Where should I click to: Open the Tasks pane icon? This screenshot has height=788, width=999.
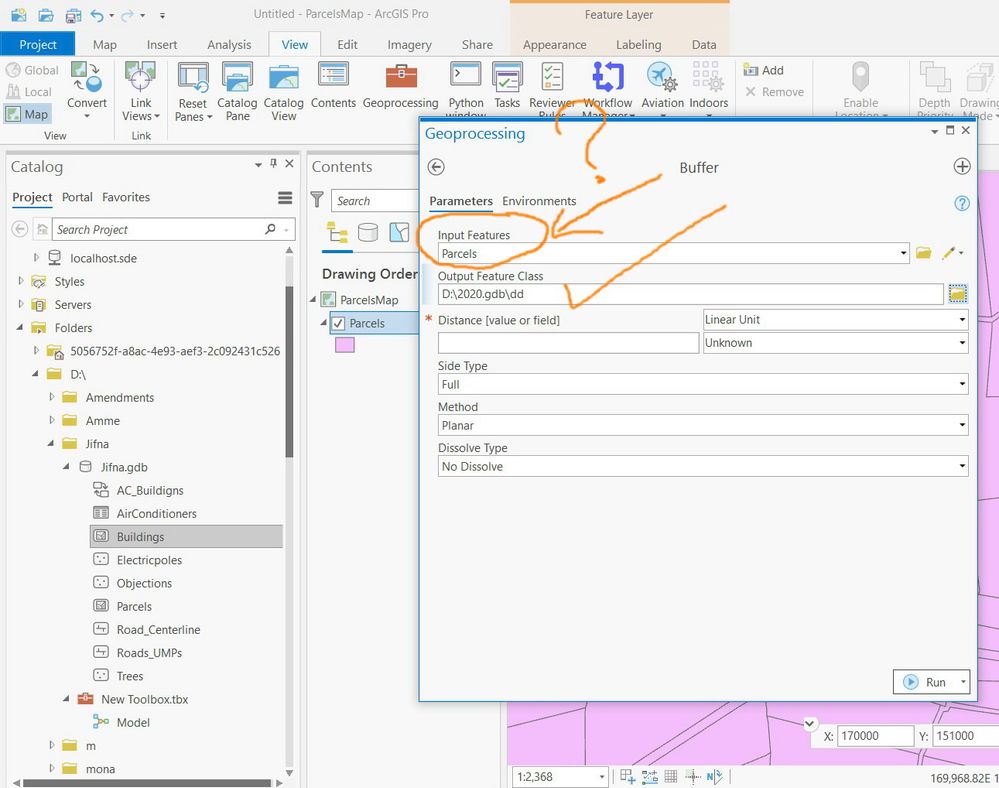pyautogui.click(x=507, y=75)
